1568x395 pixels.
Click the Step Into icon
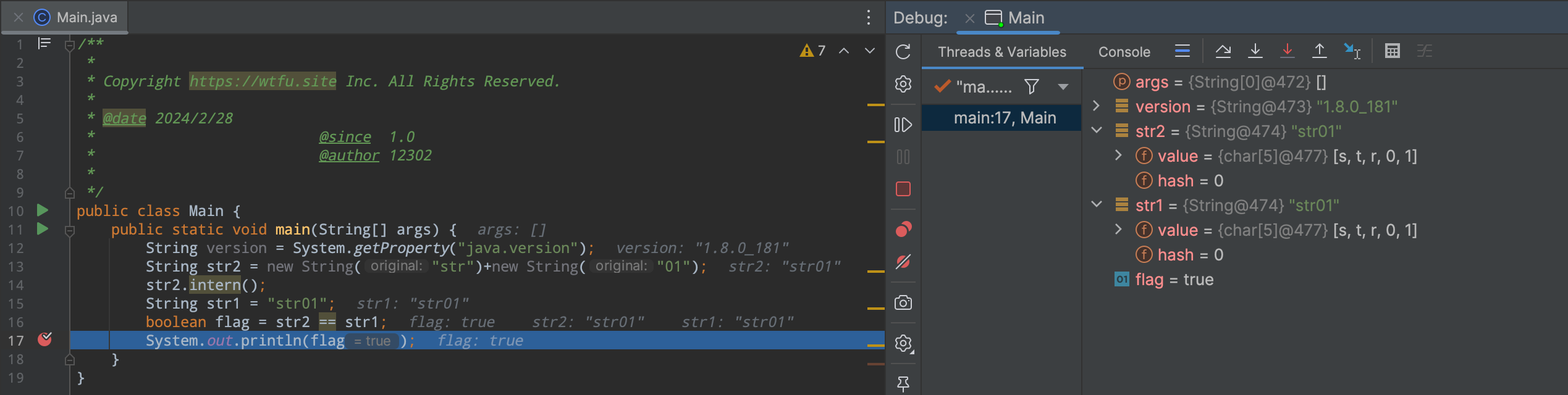click(x=1255, y=51)
